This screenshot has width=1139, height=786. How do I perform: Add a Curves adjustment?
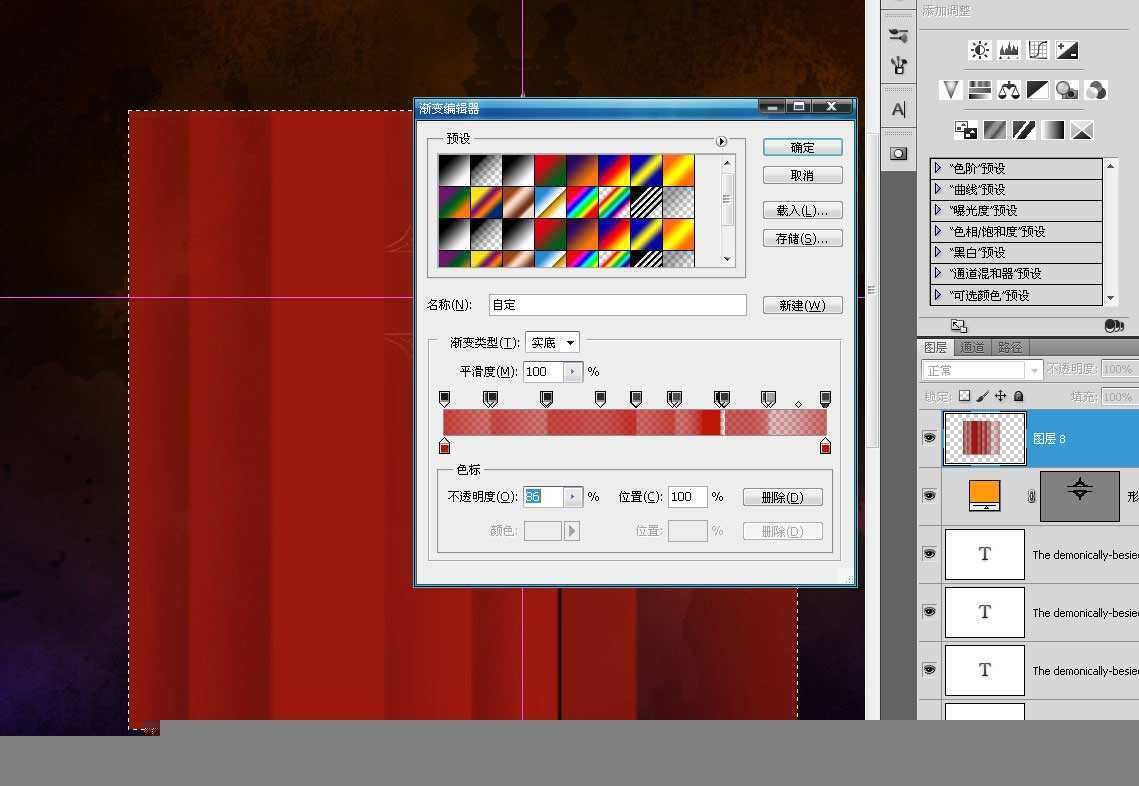pos(1037,50)
